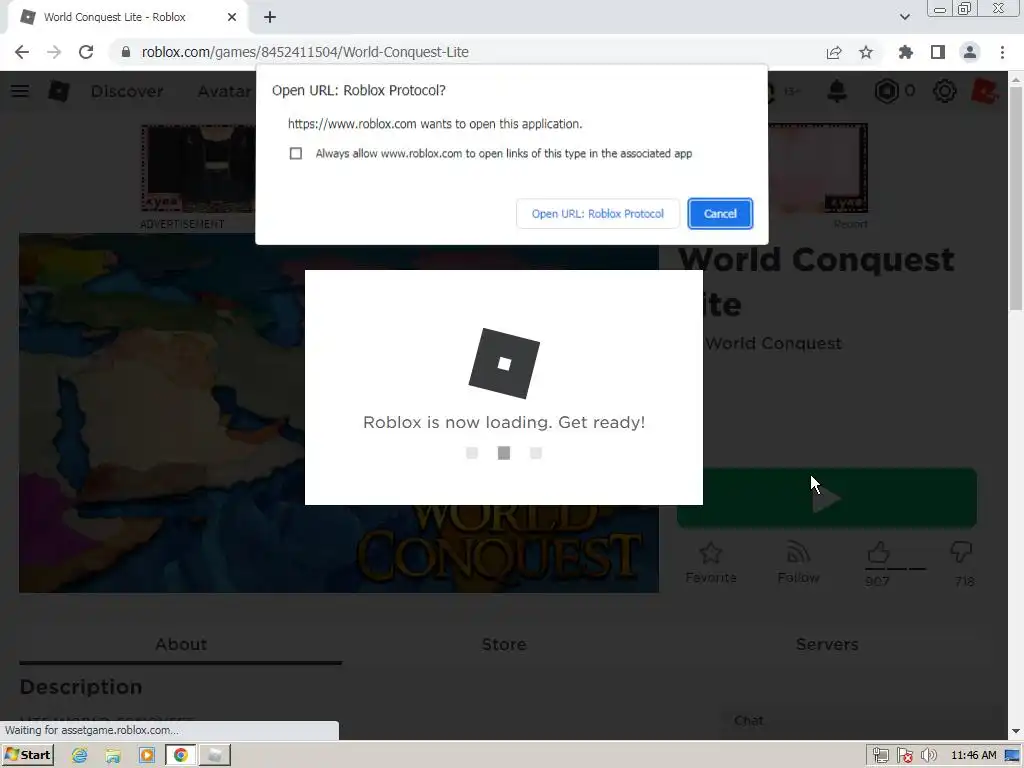Click the page vertical scrollbar thumb

[1016, 197]
